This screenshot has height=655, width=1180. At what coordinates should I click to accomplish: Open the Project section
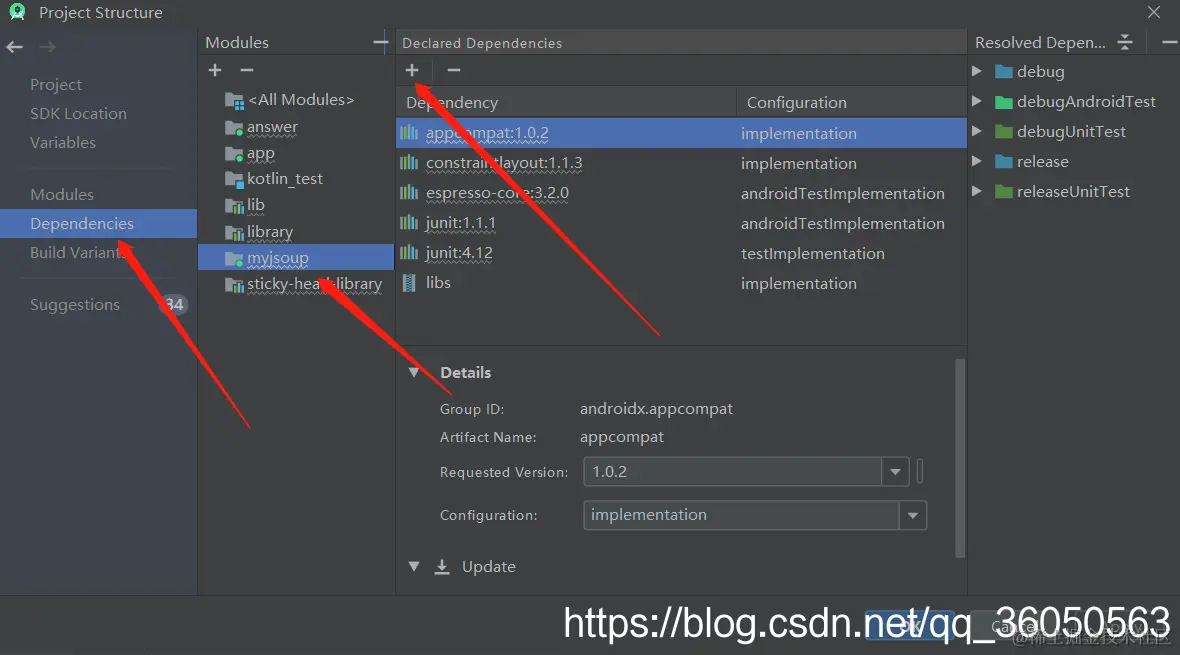(x=56, y=84)
